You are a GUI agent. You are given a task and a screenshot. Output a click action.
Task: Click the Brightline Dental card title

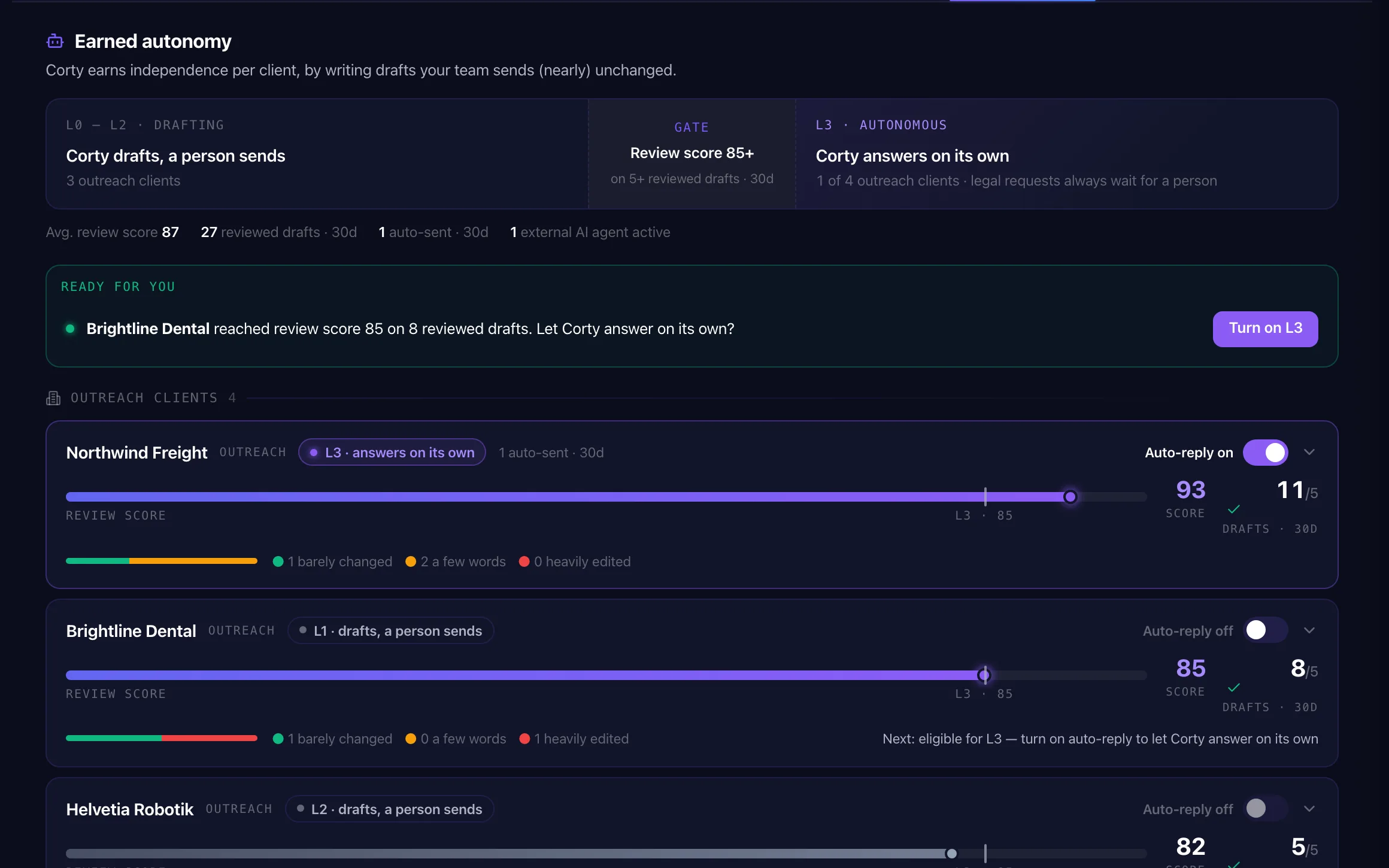131,631
